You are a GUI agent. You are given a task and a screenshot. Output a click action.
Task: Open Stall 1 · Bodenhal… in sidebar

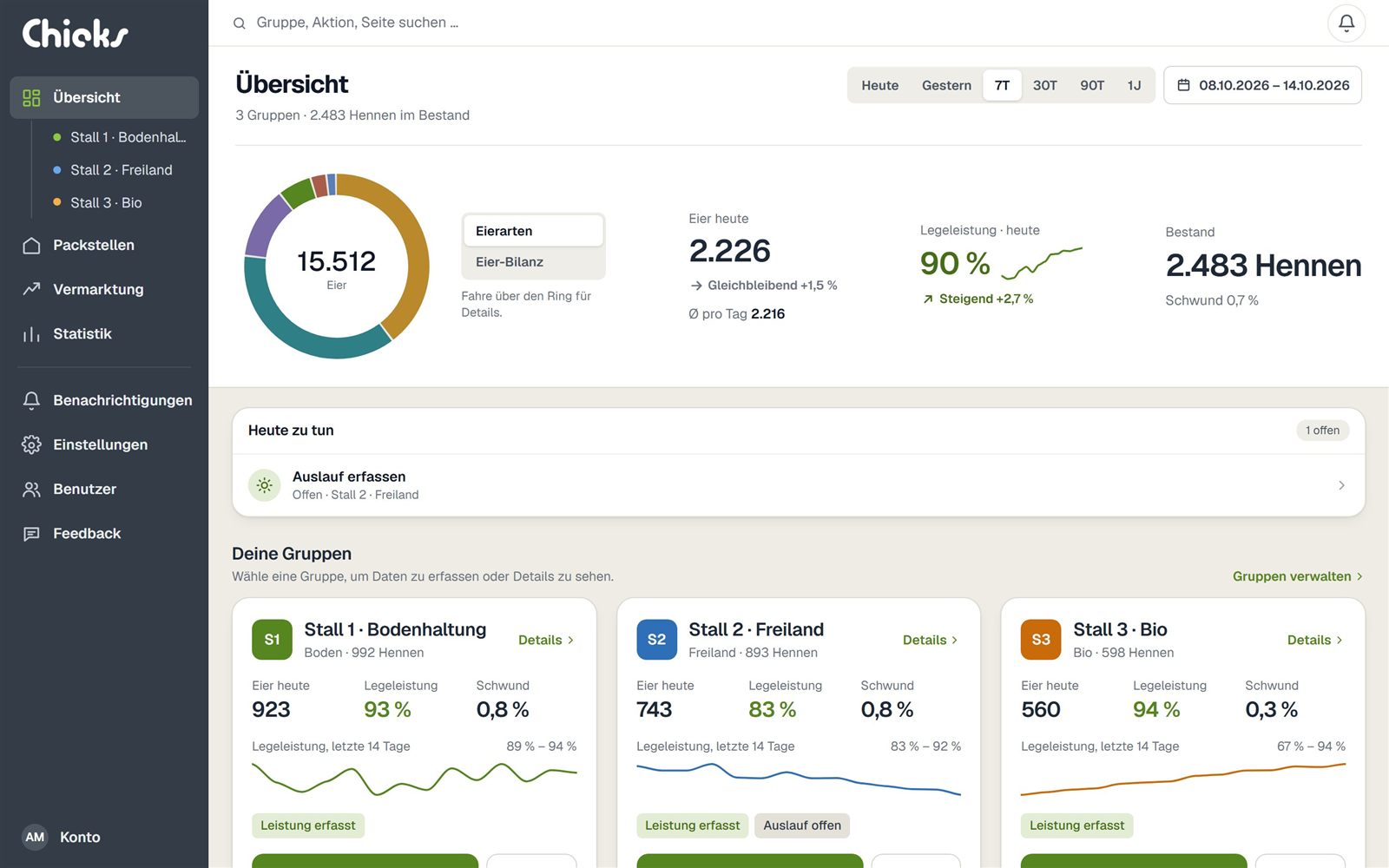click(119, 137)
